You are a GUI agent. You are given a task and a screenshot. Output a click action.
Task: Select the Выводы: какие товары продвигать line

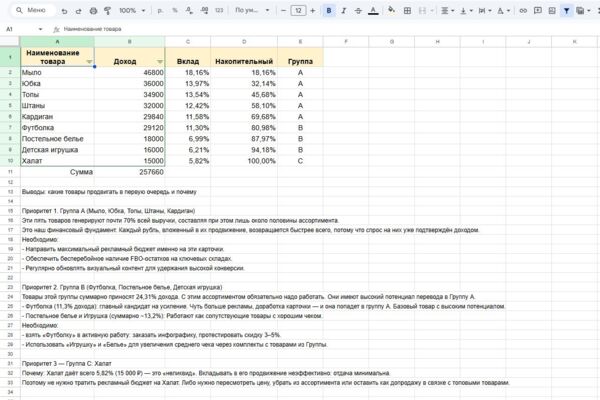tap(109, 192)
